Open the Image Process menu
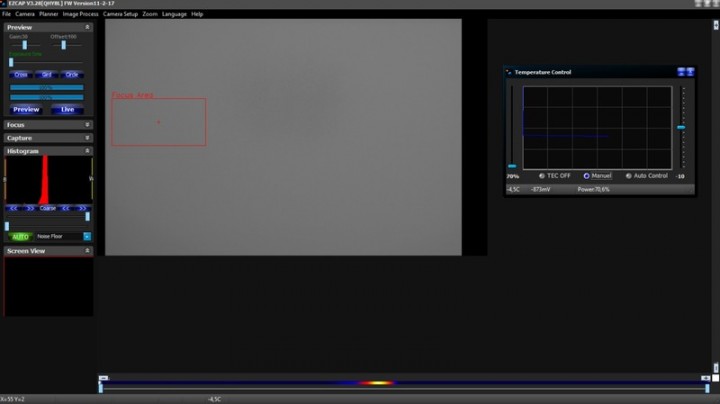Image resolution: width=720 pixels, height=404 pixels. point(80,14)
